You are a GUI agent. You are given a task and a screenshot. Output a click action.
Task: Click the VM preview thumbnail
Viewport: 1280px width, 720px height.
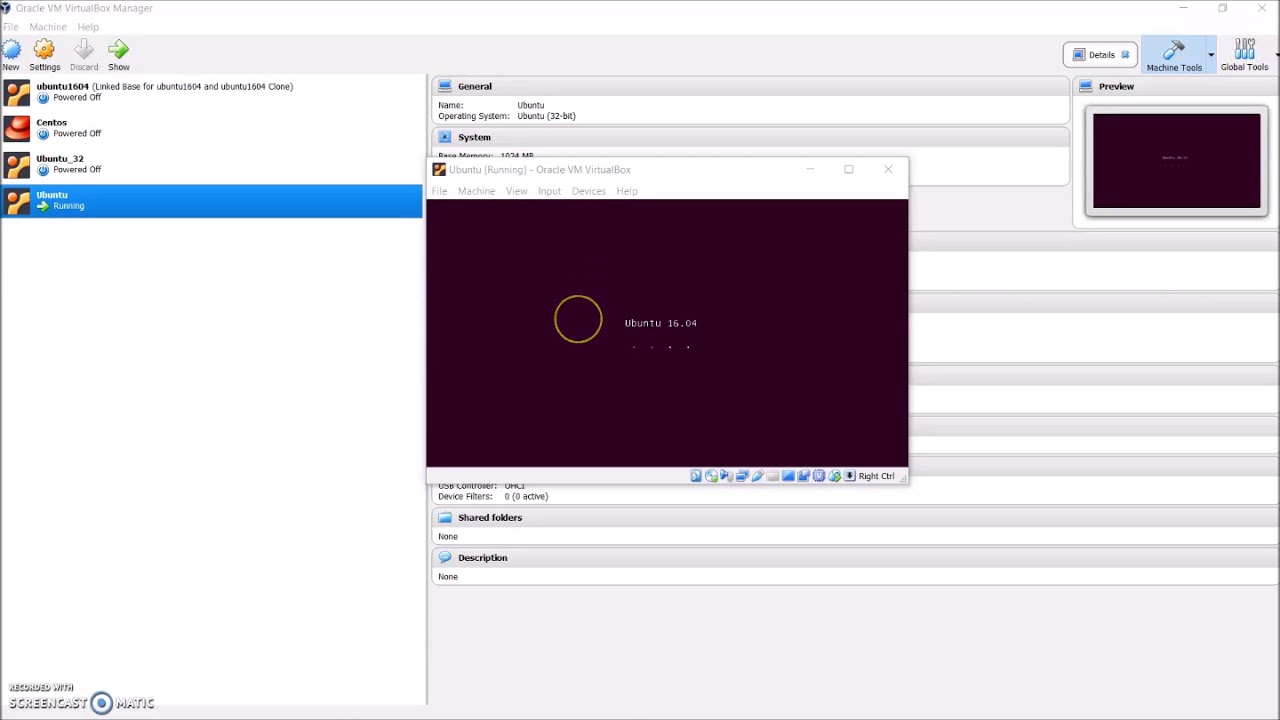click(1176, 161)
